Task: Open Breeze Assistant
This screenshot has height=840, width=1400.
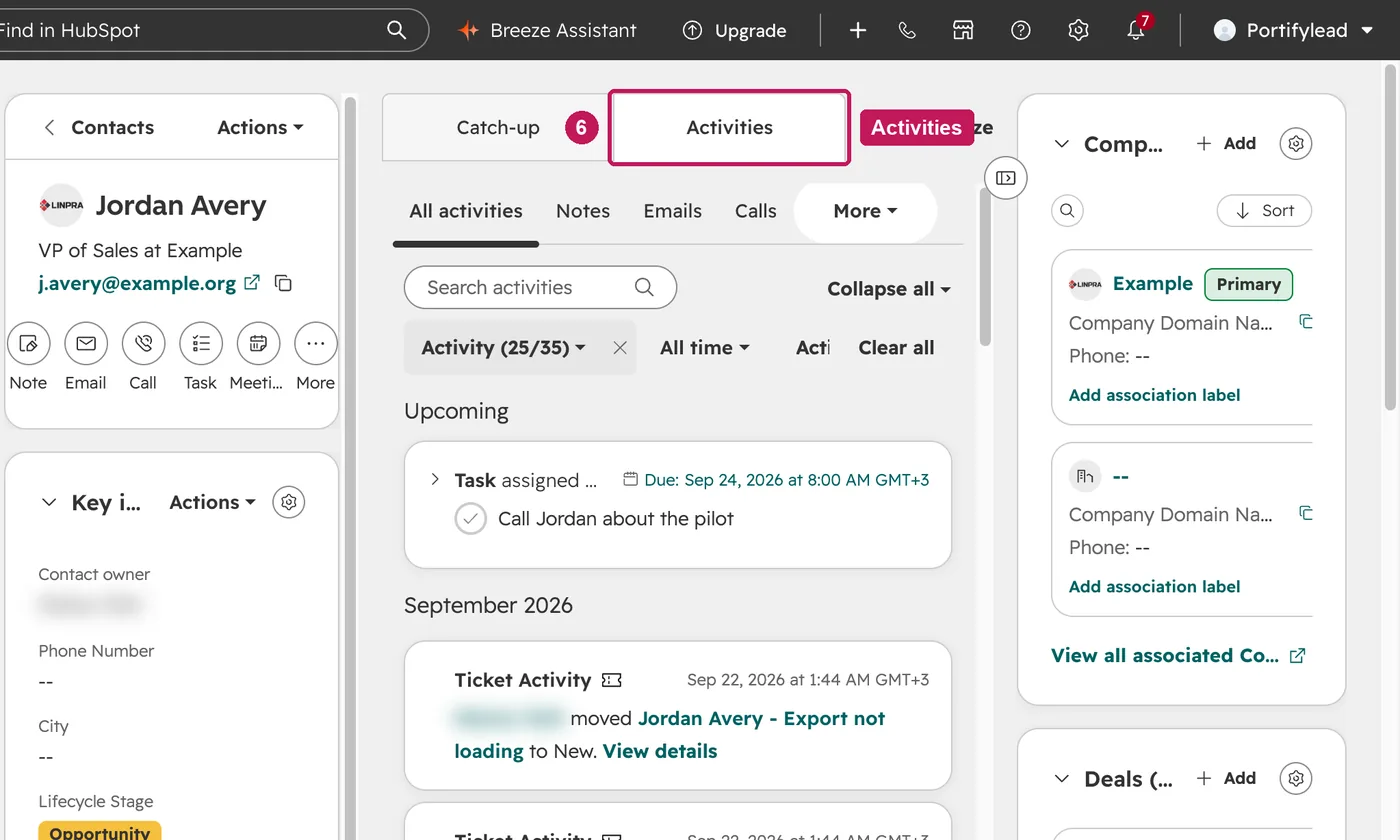Action: coord(547,30)
